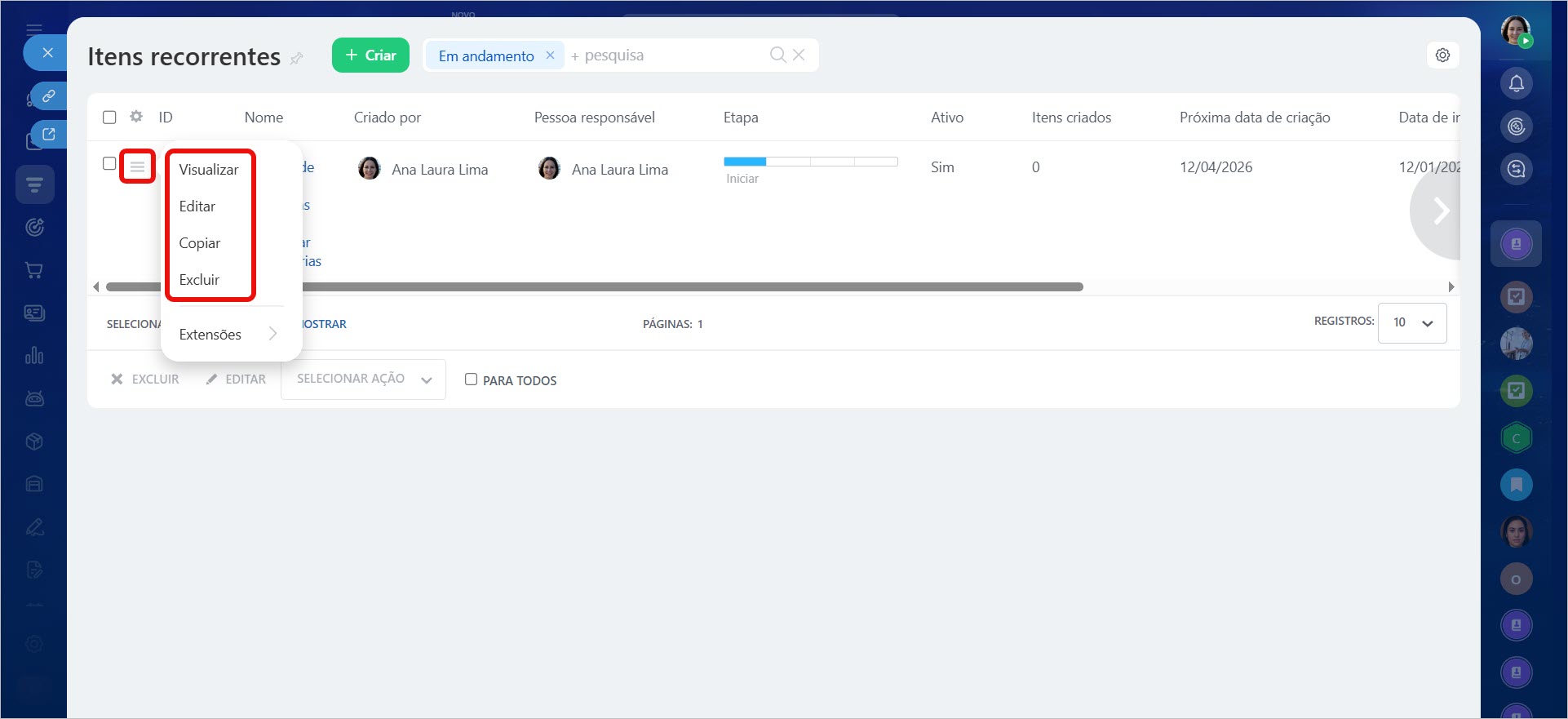
Task: Choose Visualizar from the context menu
Action: (x=209, y=170)
